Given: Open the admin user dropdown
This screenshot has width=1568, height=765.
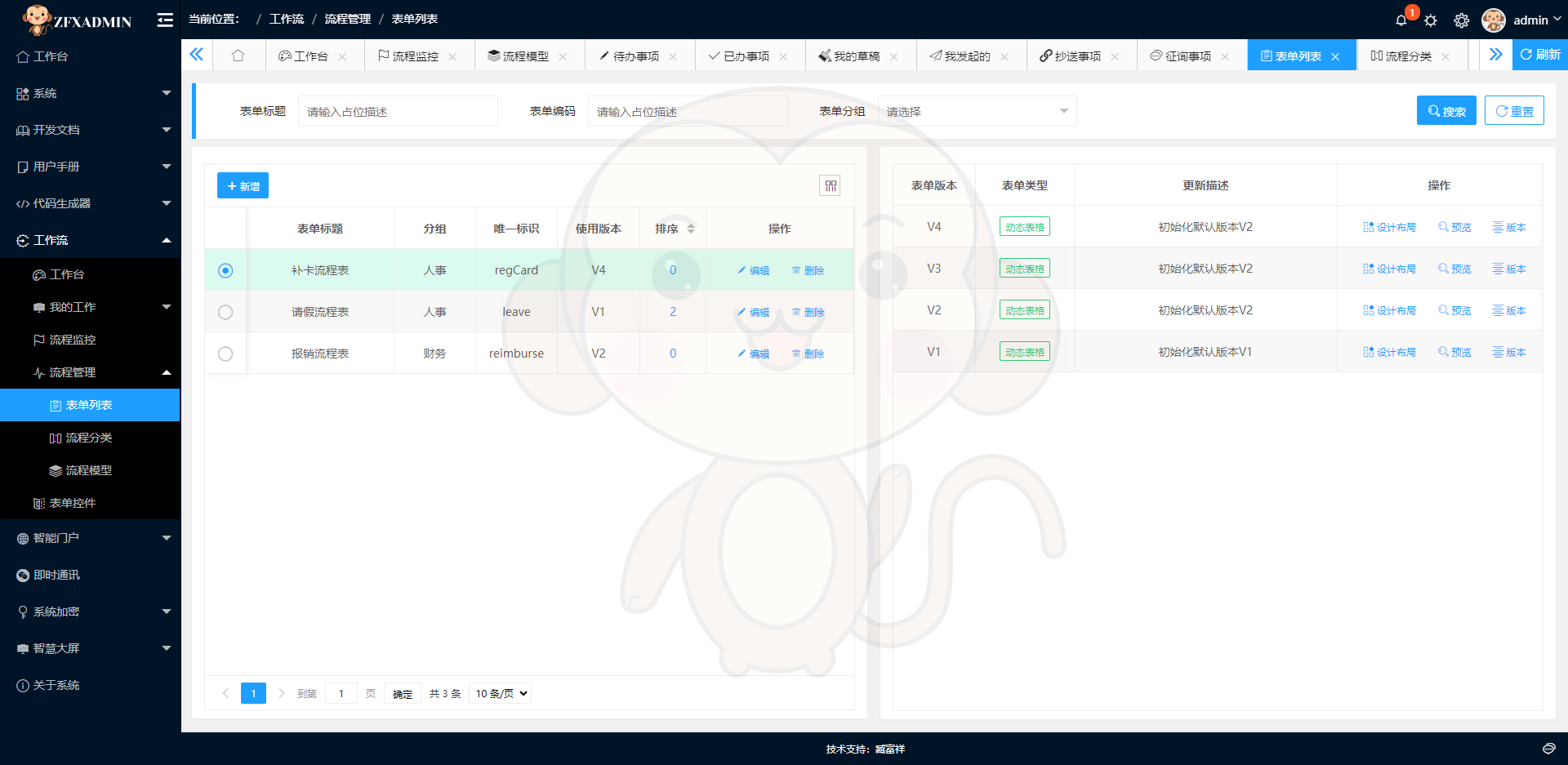Looking at the screenshot, I should click(x=1536, y=20).
